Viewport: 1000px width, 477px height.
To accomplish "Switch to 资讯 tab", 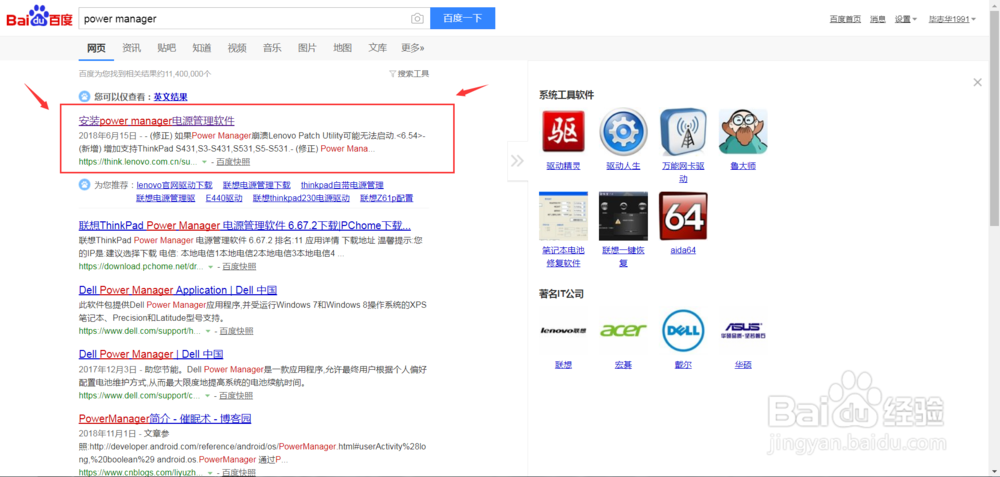I will click(x=131, y=48).
